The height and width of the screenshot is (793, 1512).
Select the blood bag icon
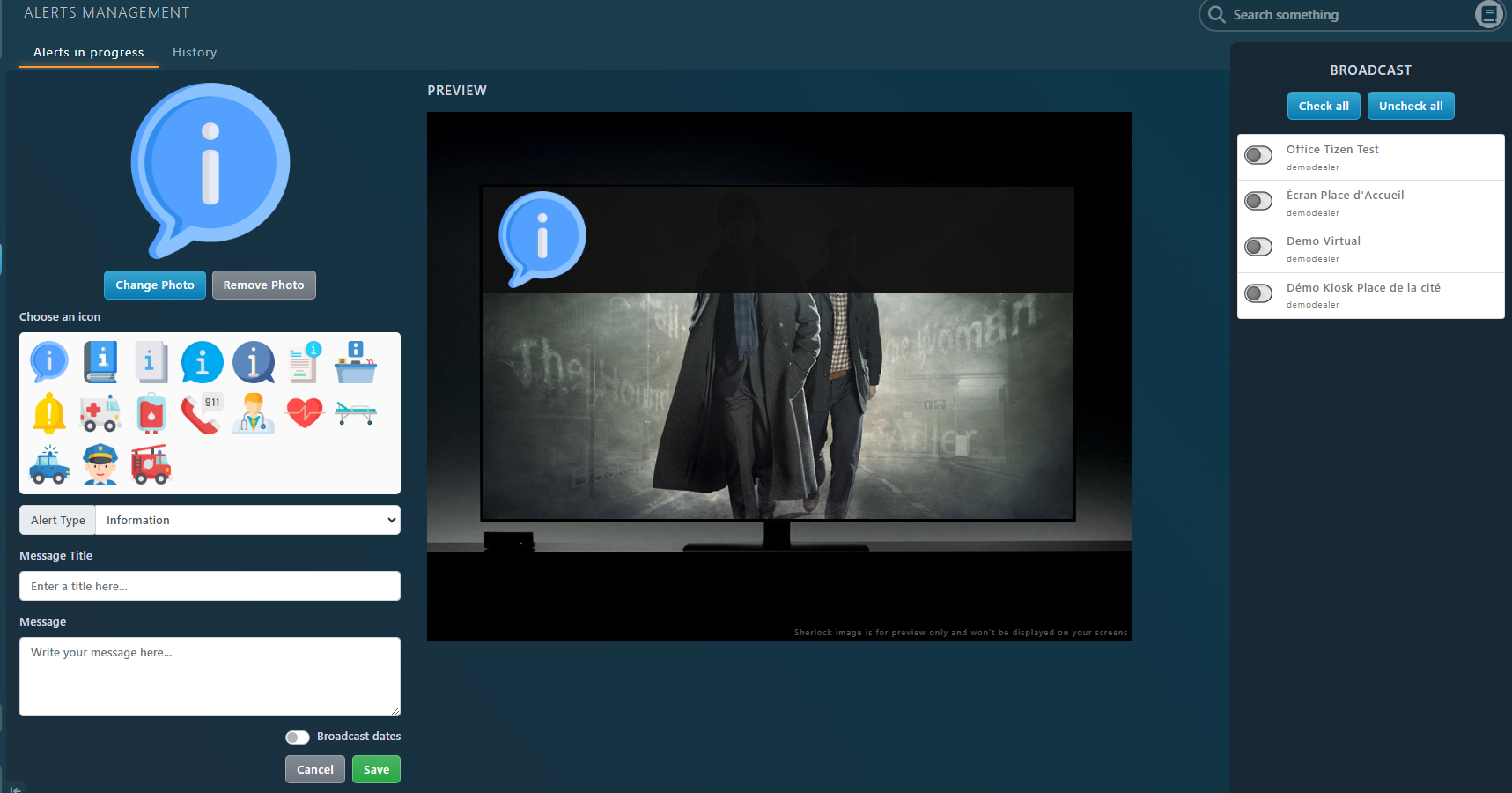[151, 413]
